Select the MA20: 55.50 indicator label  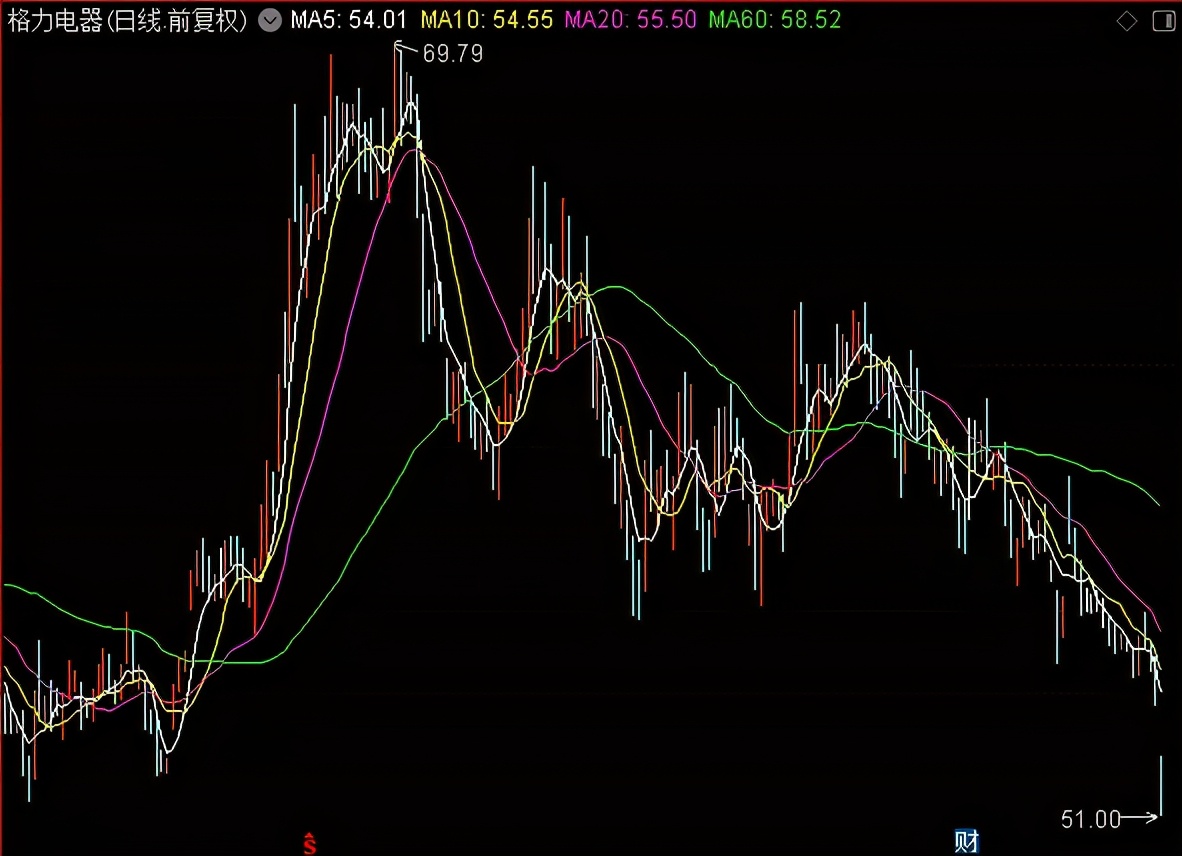click(x=631, y=20)
